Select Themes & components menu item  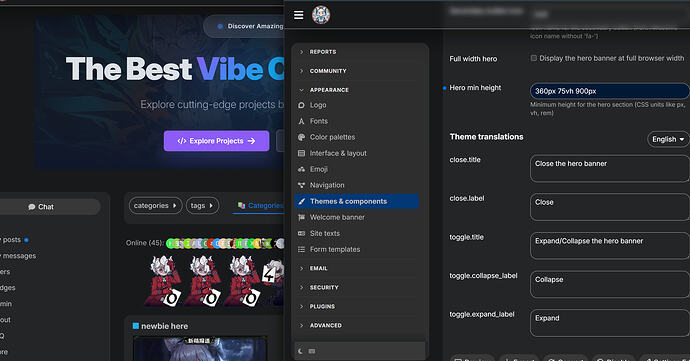(357, 201)
